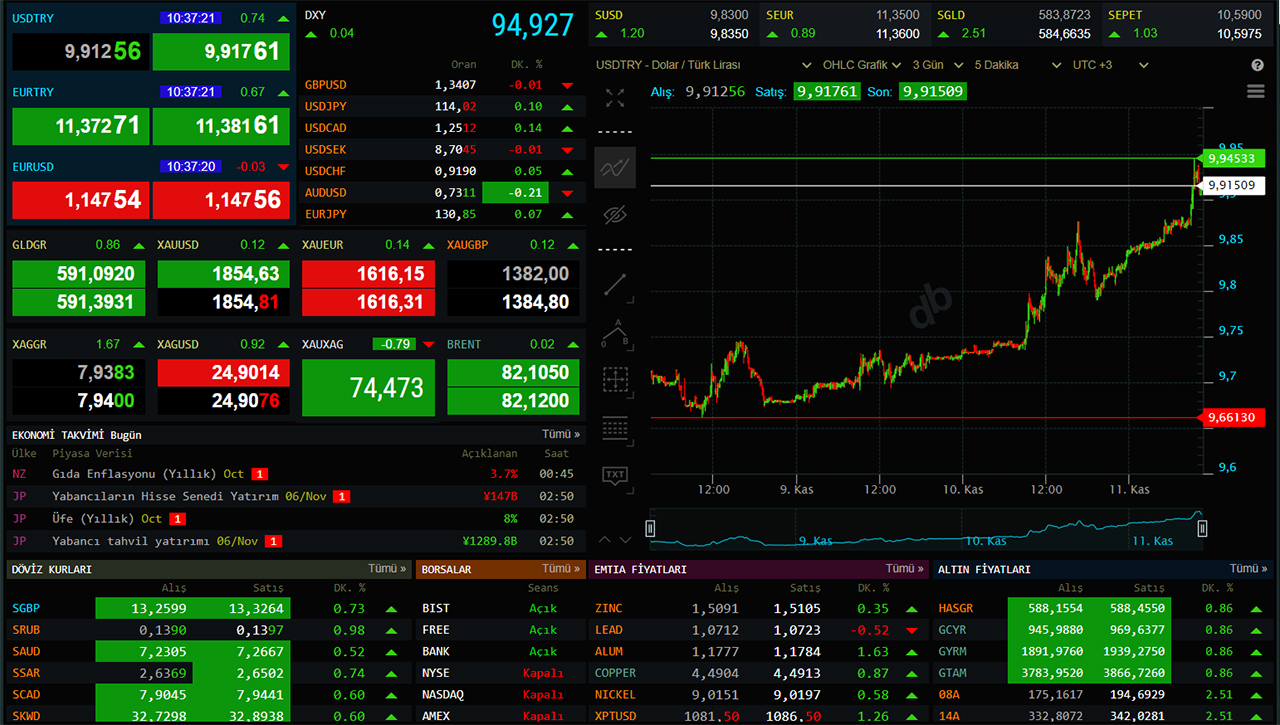Image resolution: width=1280 pixels, height=725 pixels.
Task: Select the TXT text annotation tool
Action: click(615, 475)
